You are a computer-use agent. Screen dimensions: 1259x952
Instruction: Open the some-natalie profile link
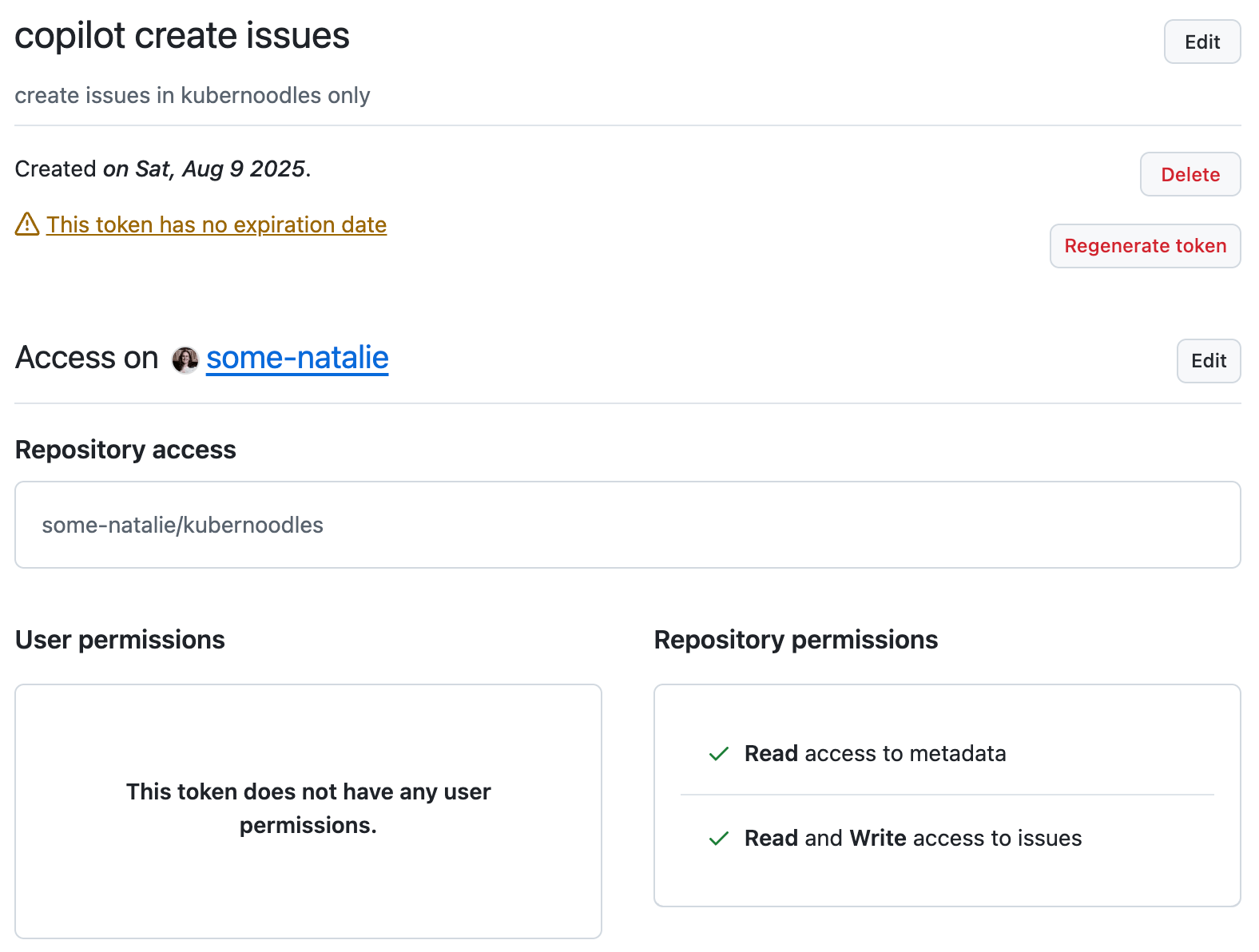(297, 358)
